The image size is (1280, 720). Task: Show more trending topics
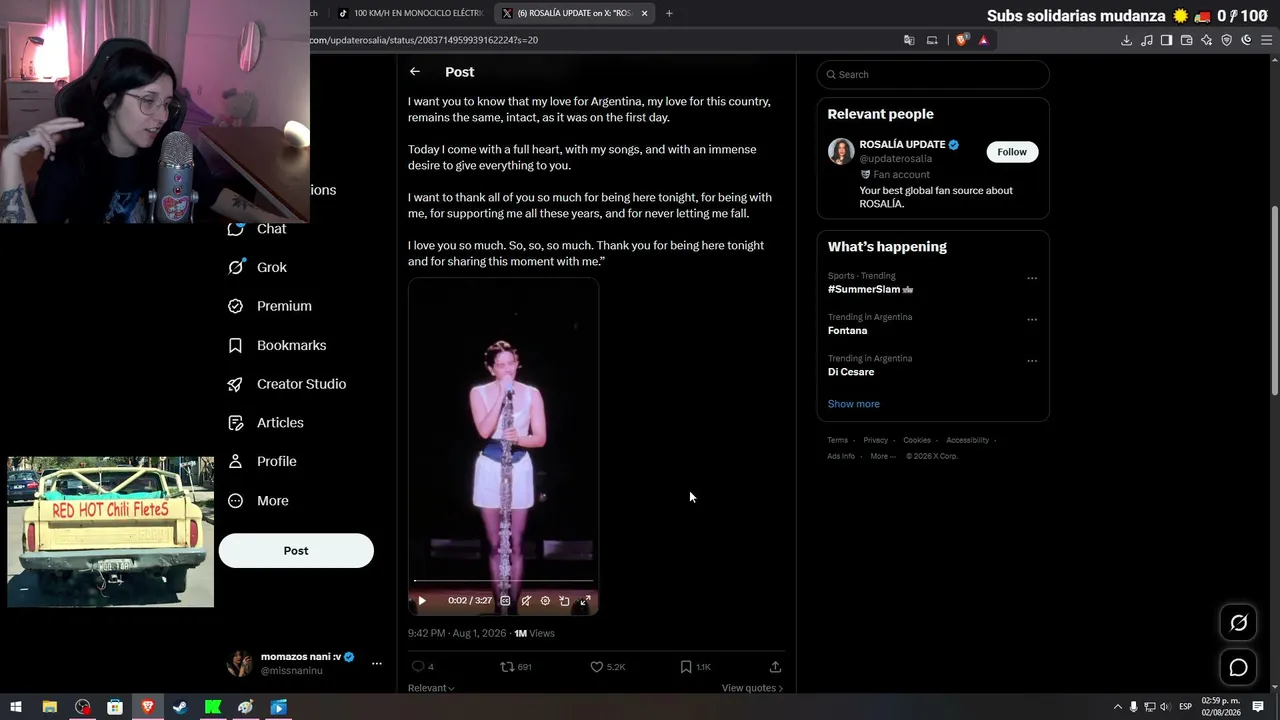(854, 404)
